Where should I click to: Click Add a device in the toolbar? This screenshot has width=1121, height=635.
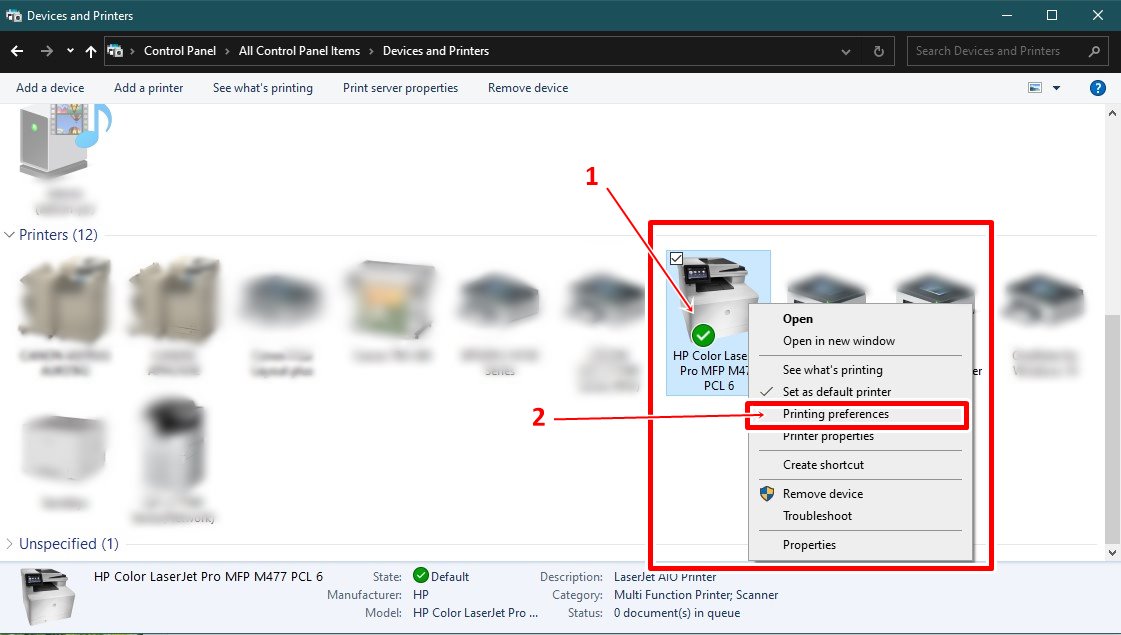point(50,88)
